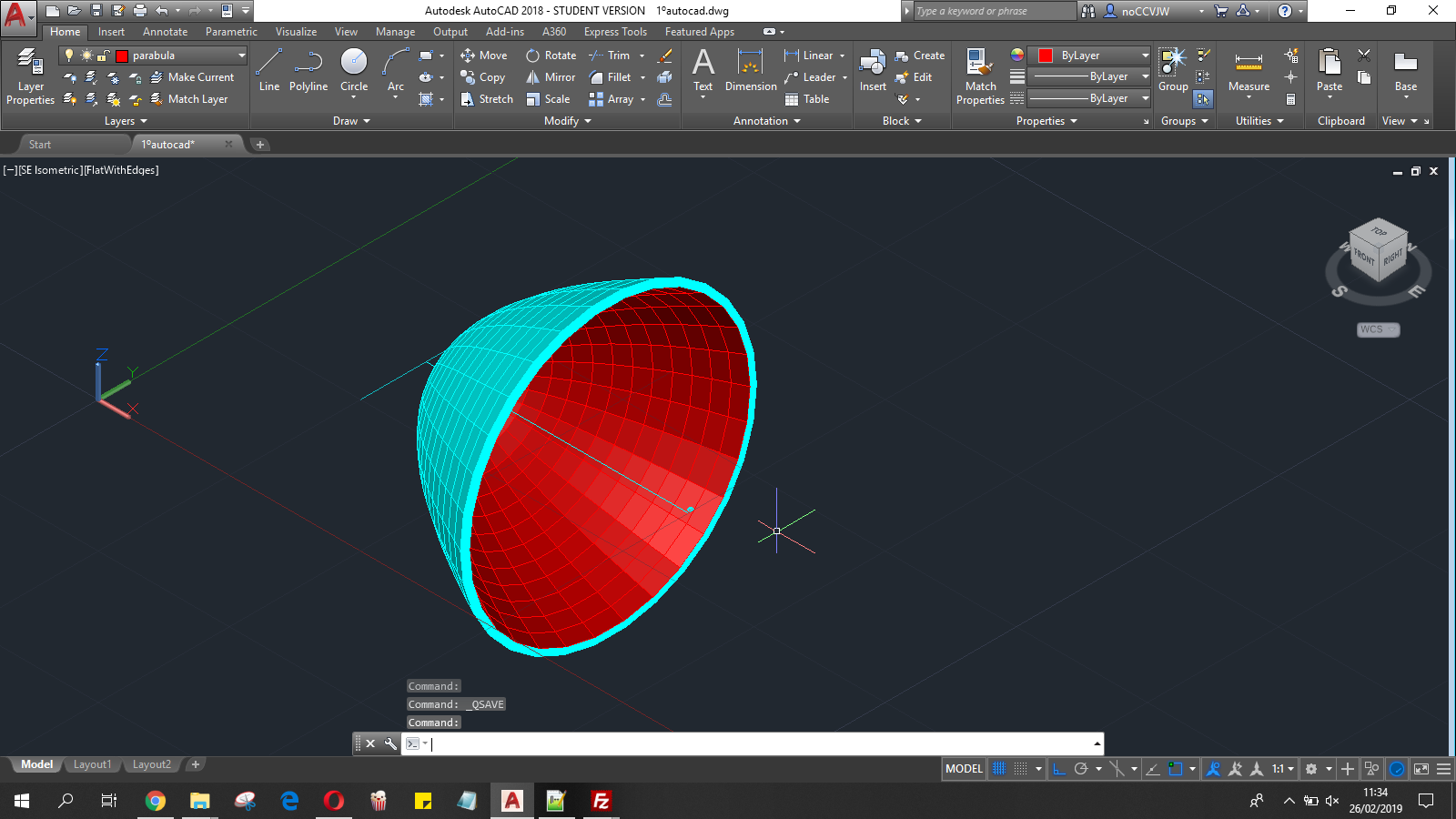Expand the Layers panel
The height and width of the screenshot is (819, 1456).
pyautogui.click(x=126, y=121)
